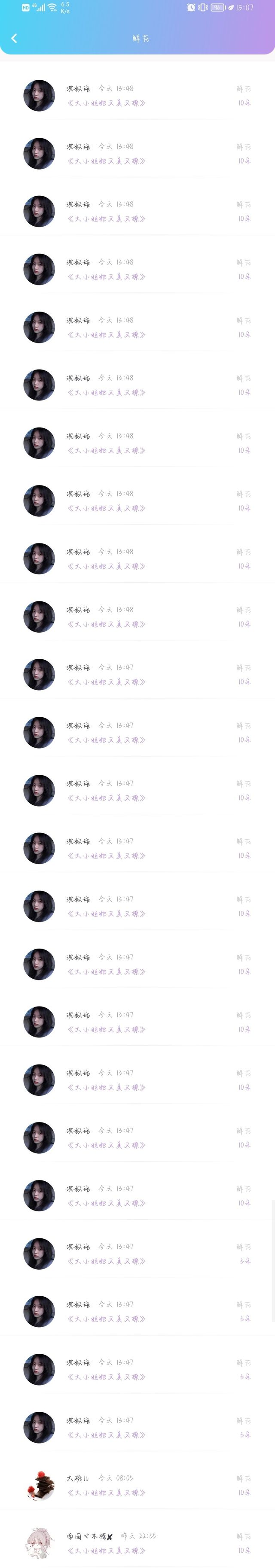Open the book link under 南国ぐ不暖
275x1568 pixels.
[x=106, y=1550]
